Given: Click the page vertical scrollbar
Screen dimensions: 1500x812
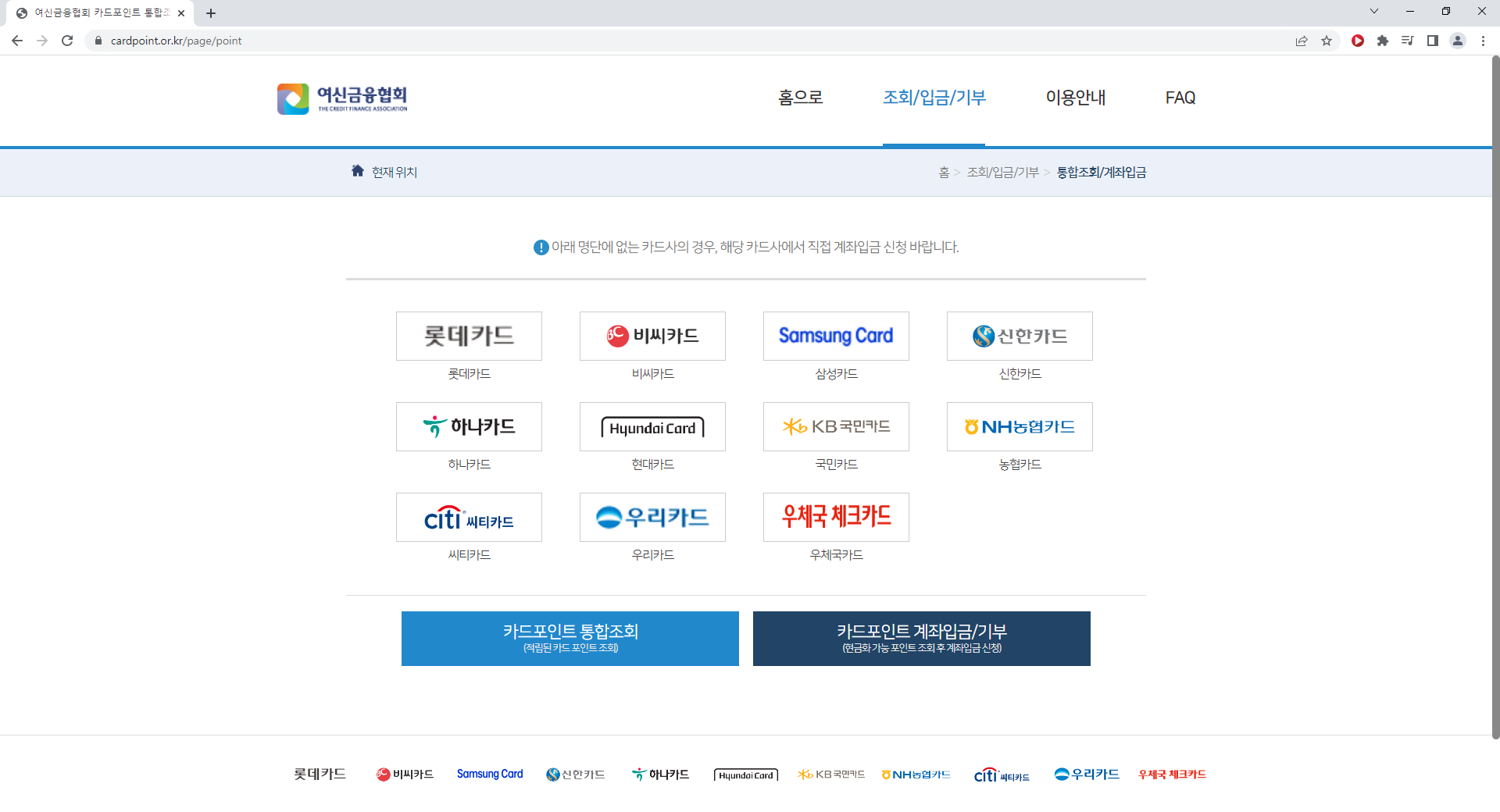Looking at the screenshot, I should pyautogui.click(x=1495, y=397).
